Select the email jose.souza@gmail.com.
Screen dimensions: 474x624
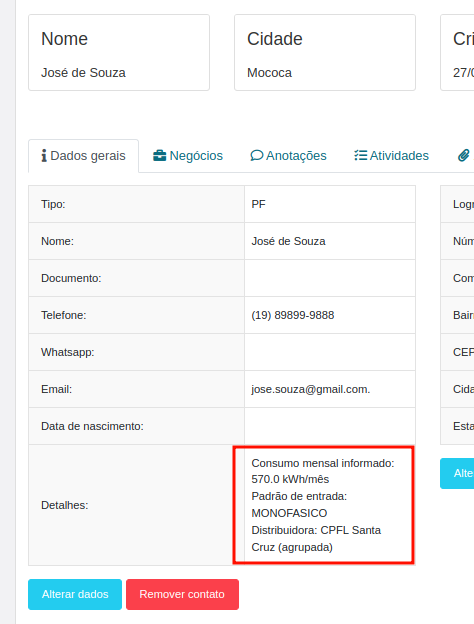310,389
